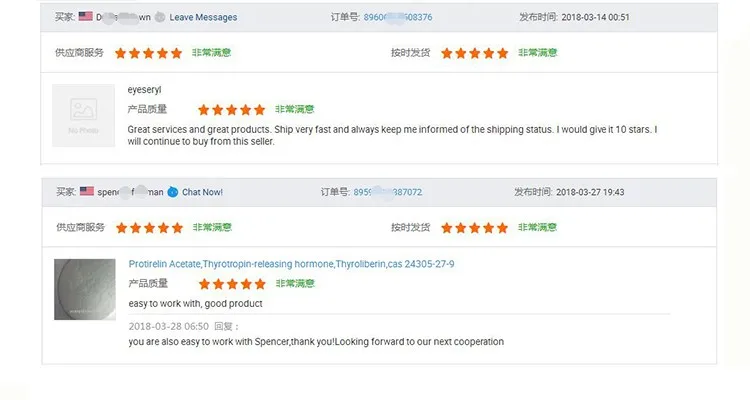View the Protirelin Acetate product photo
Image resolution: width=750 pixels, height=400 pixels.
click(84, 289)
